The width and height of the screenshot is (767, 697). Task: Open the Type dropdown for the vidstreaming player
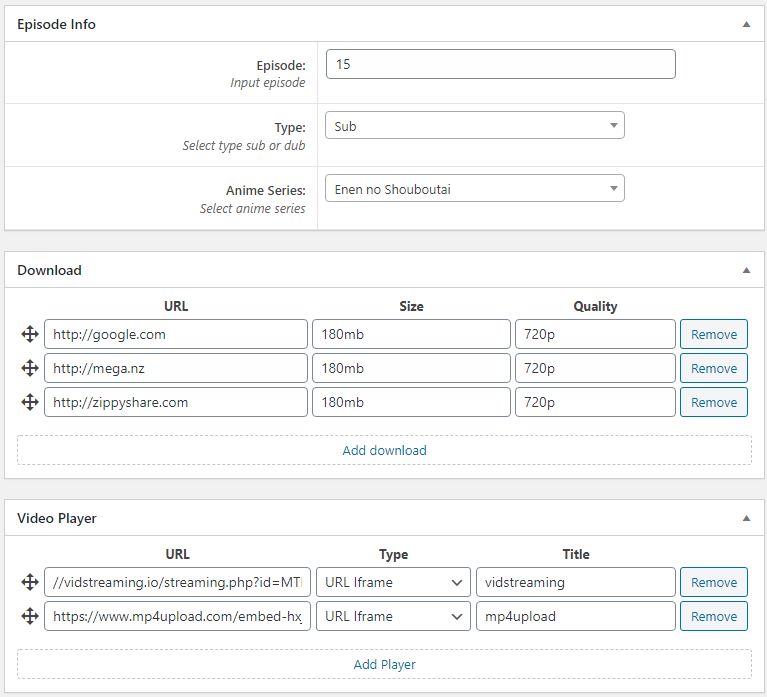(x=393, y=583)
